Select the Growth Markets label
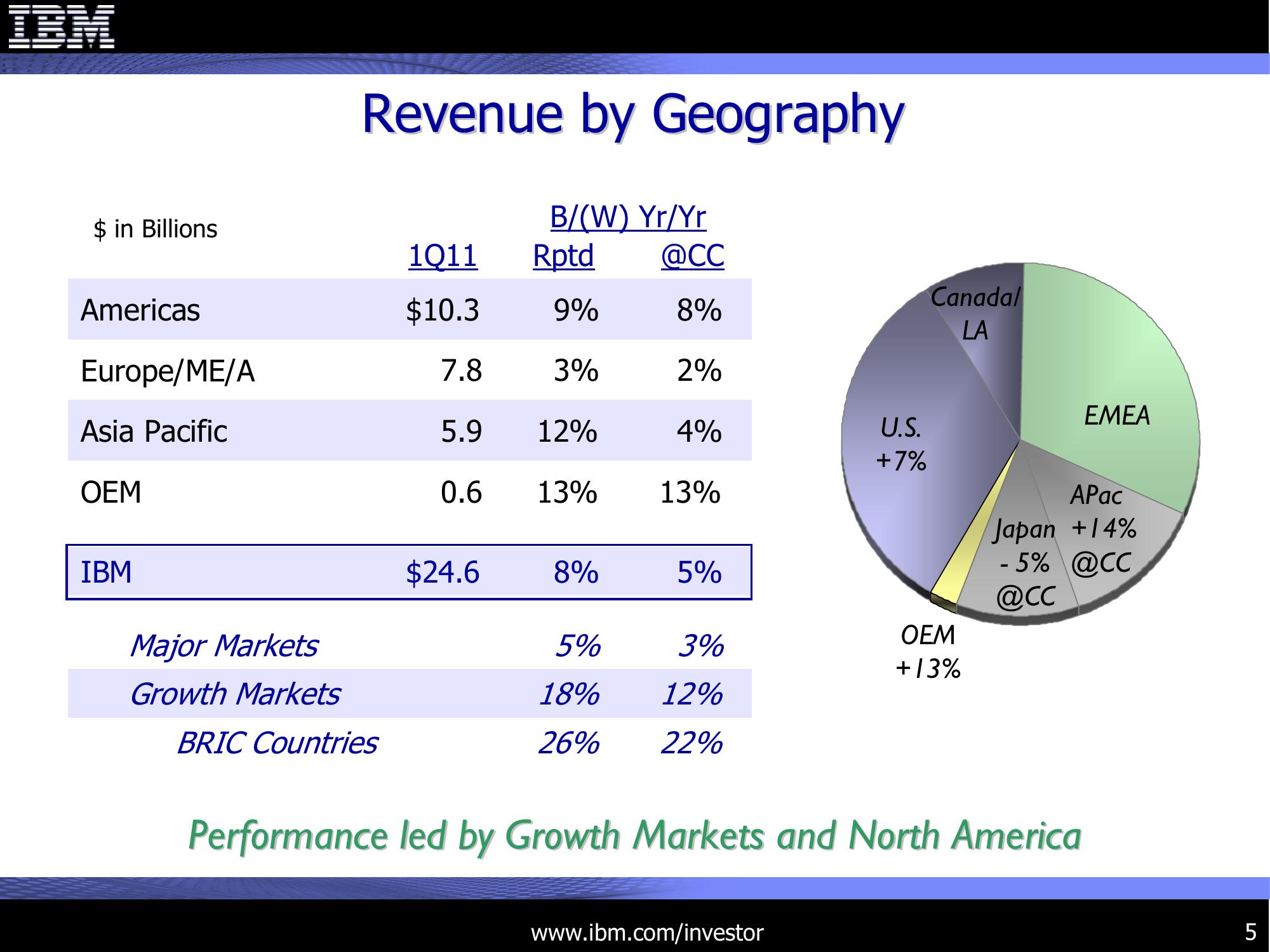This screenshot has height=952, width=1270. point(235,694)
